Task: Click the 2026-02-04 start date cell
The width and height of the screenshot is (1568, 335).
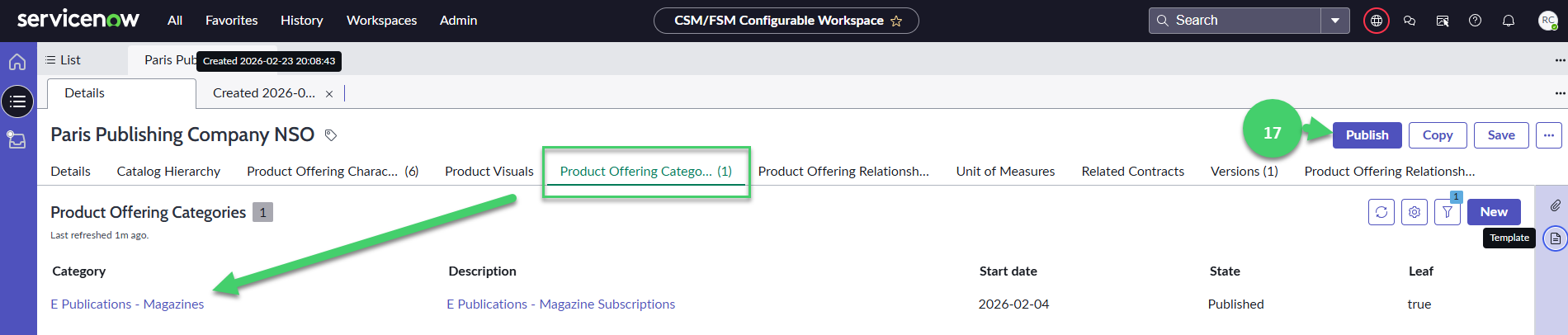Action: (1014, 304)
